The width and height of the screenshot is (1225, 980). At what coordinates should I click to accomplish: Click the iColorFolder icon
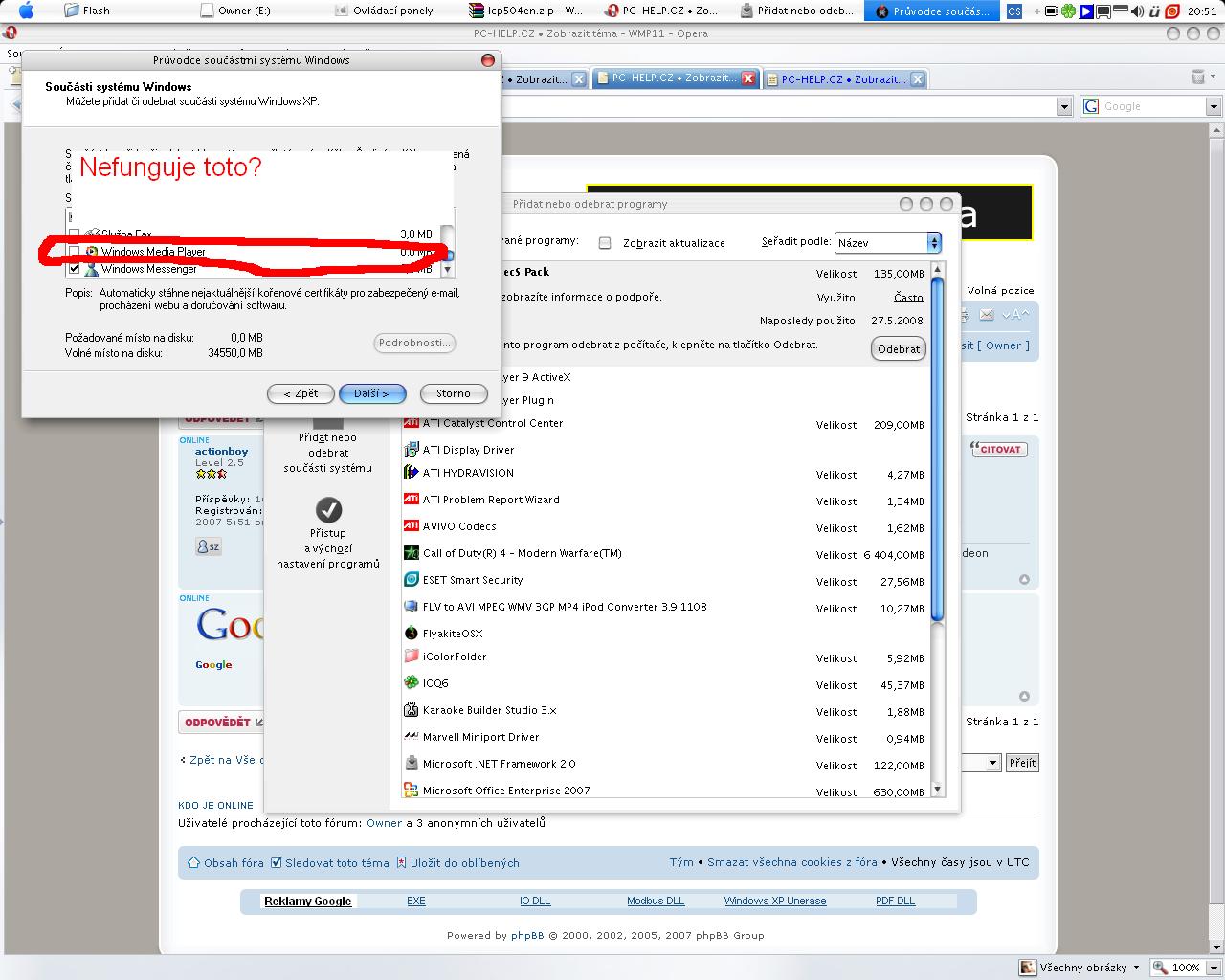(411, 657)
